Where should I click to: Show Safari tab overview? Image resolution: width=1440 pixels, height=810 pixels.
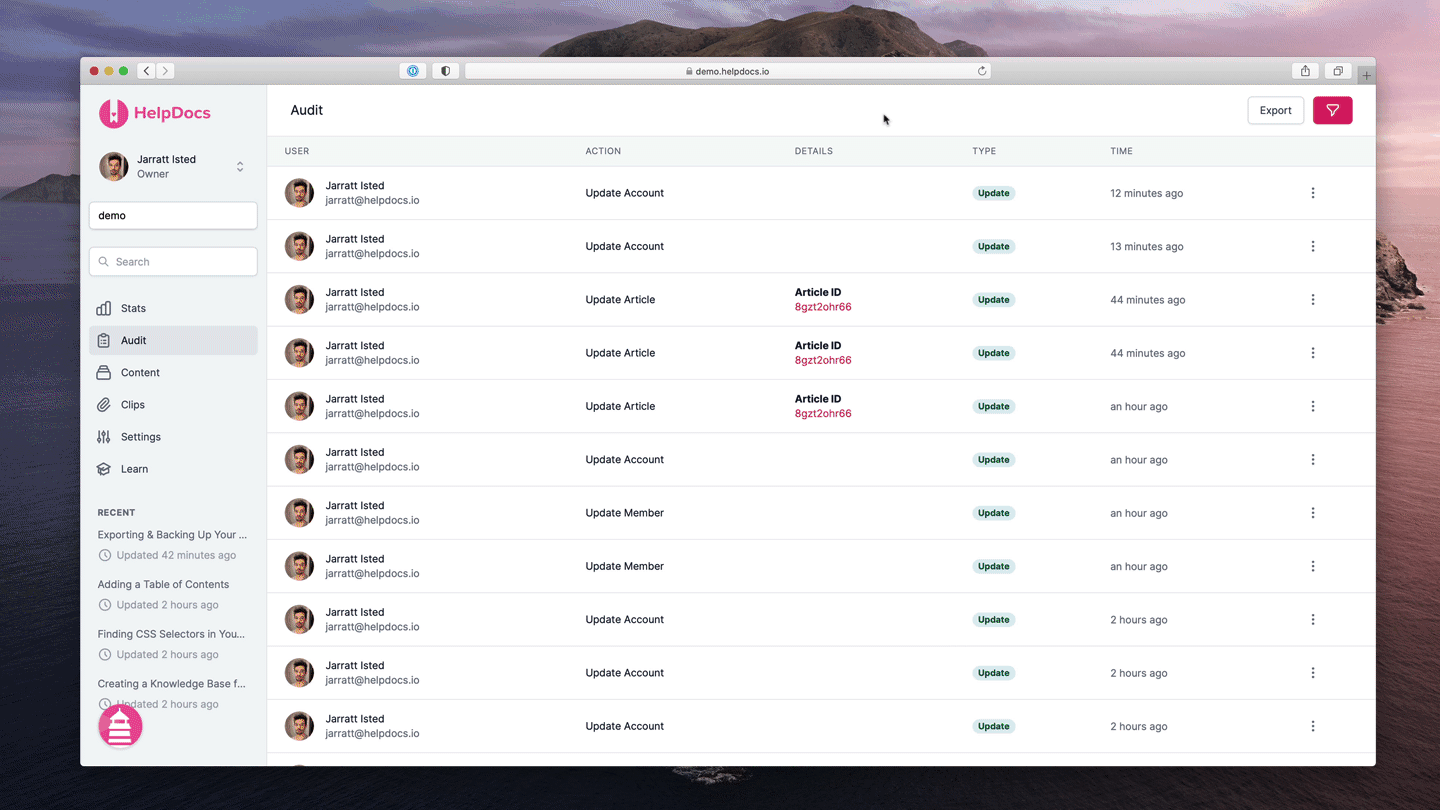click(1337, 71)
